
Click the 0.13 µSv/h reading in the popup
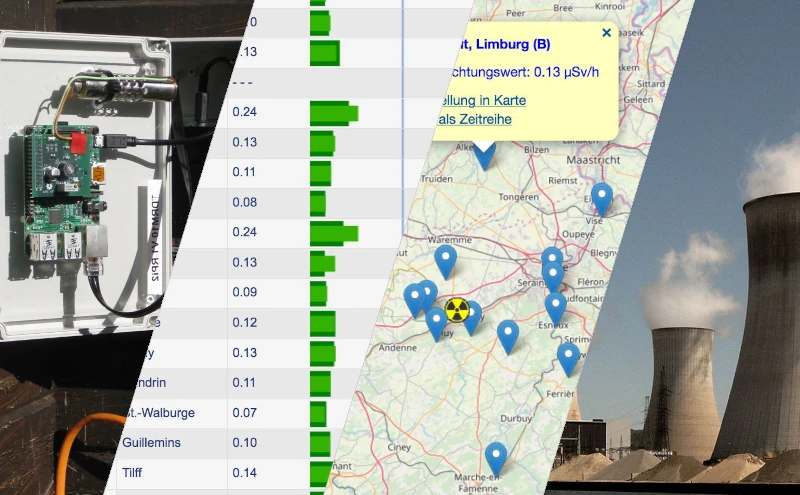tap(566, 72)
